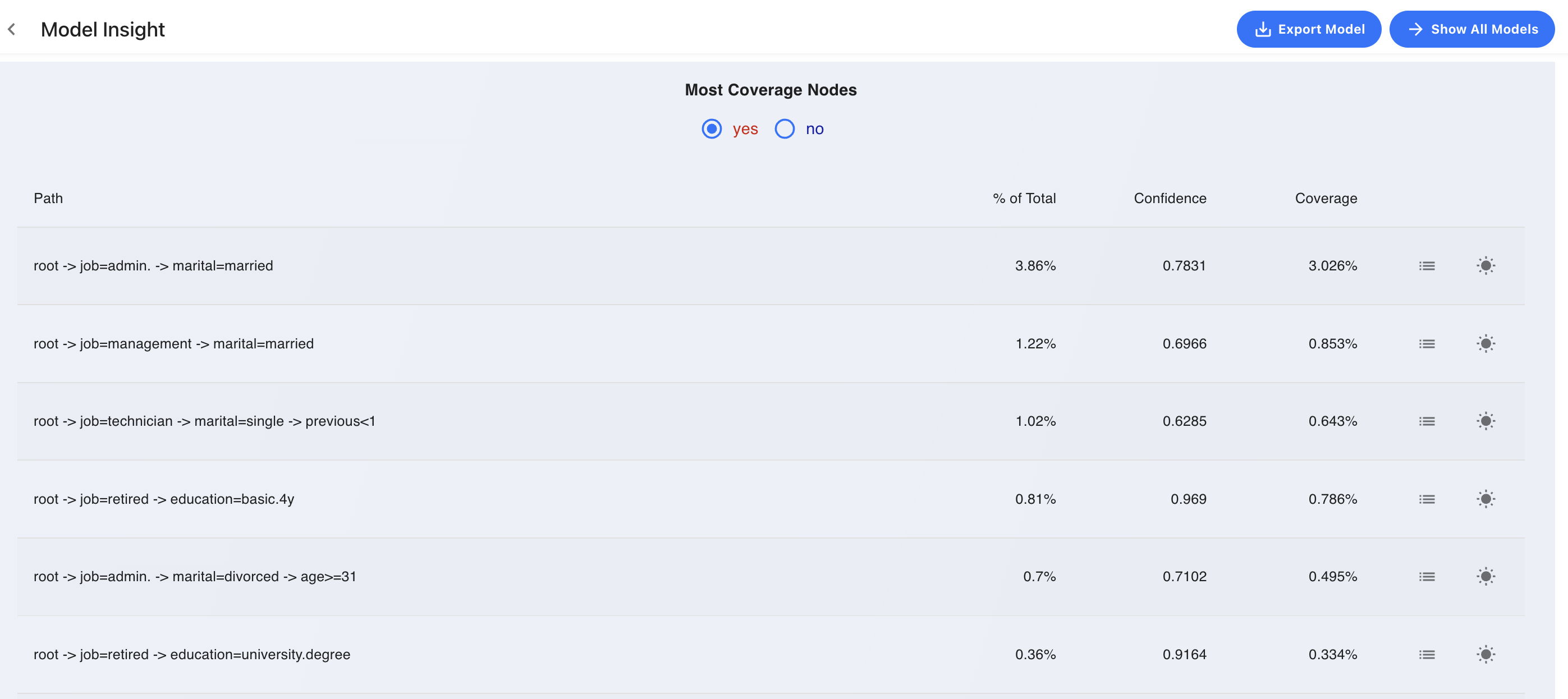Click the Export Model button
Screen dimensions: 1568x699
[x=1309, y=29]
